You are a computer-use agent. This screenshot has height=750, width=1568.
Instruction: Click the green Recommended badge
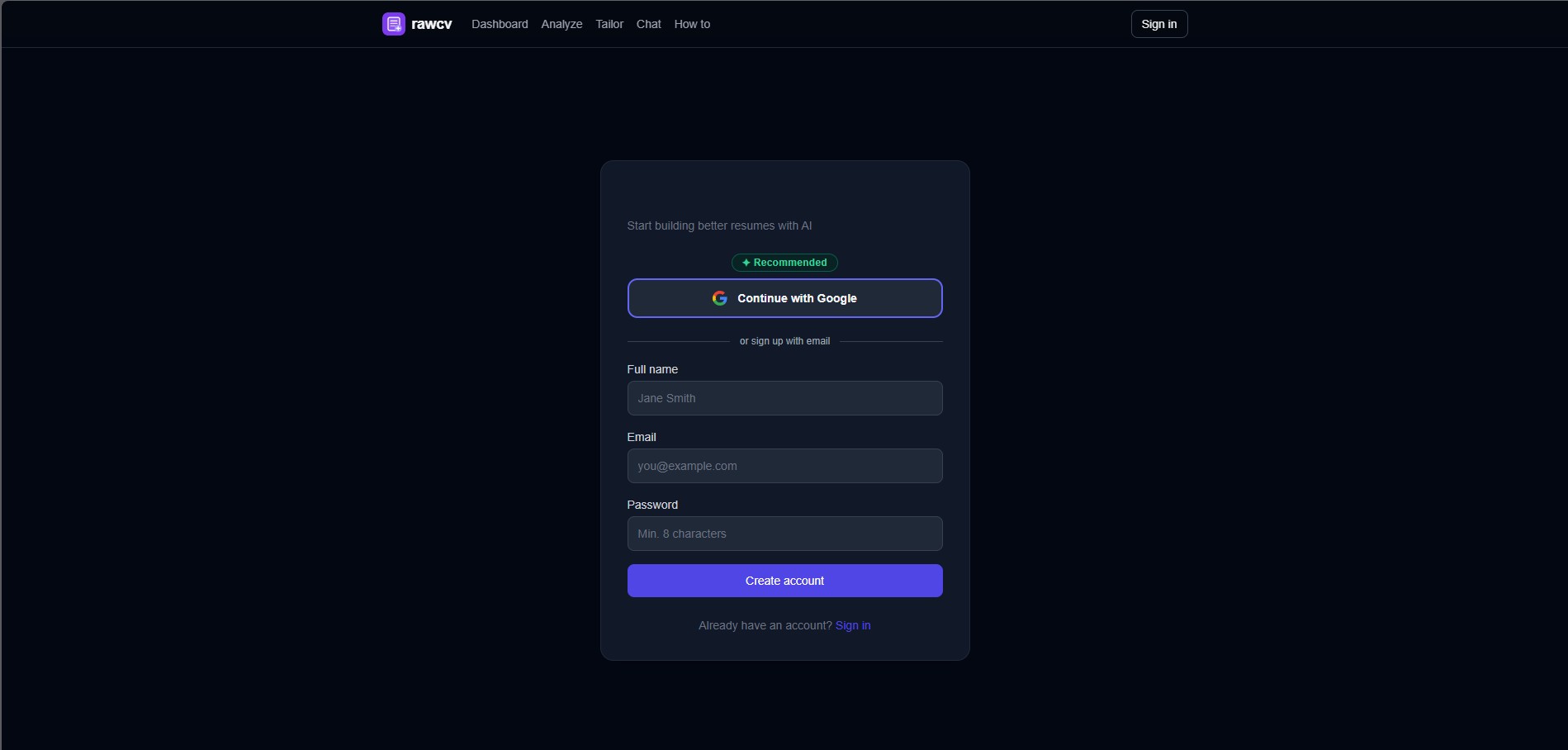pyautogui.click(x=784, y=263)
